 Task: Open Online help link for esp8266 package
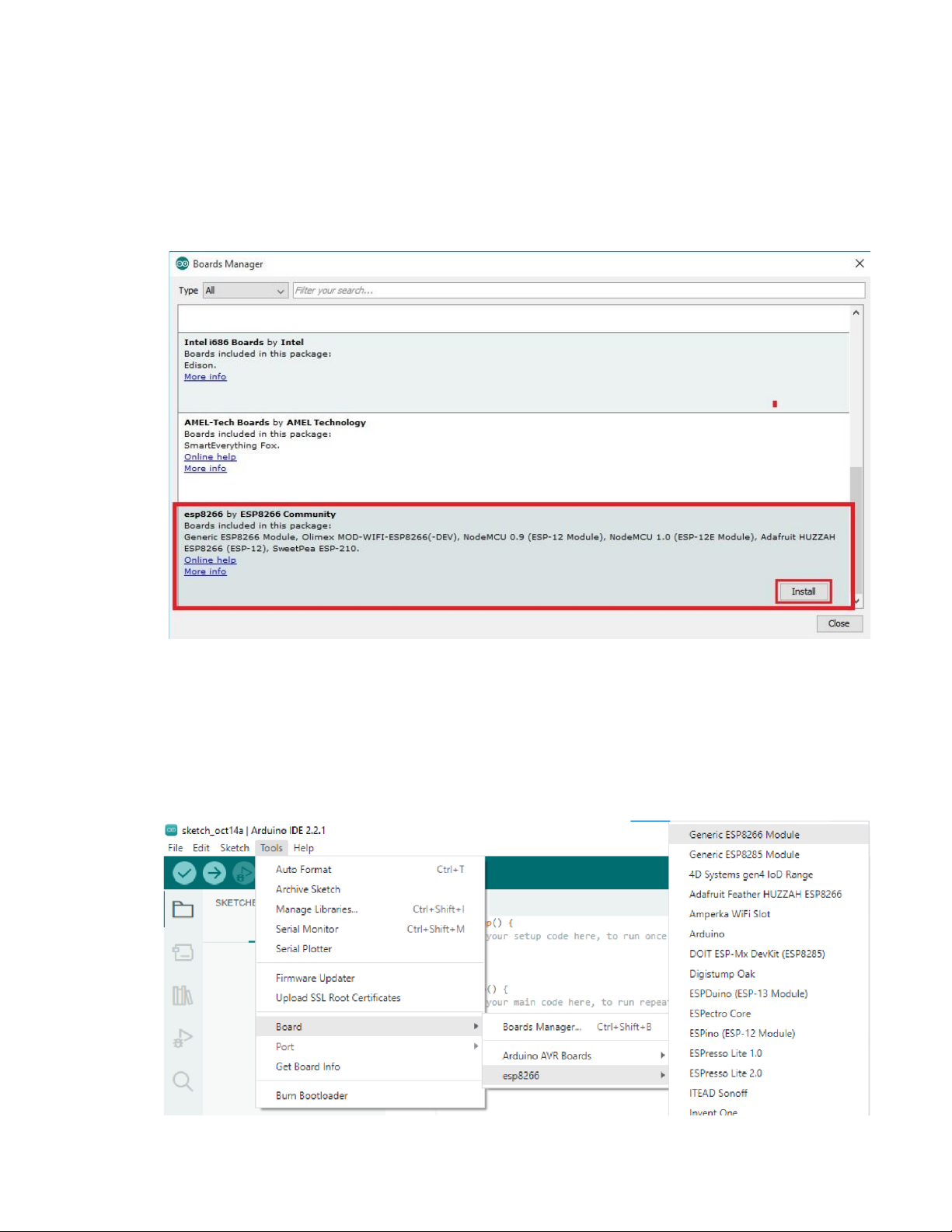click(x=210, y=560)
